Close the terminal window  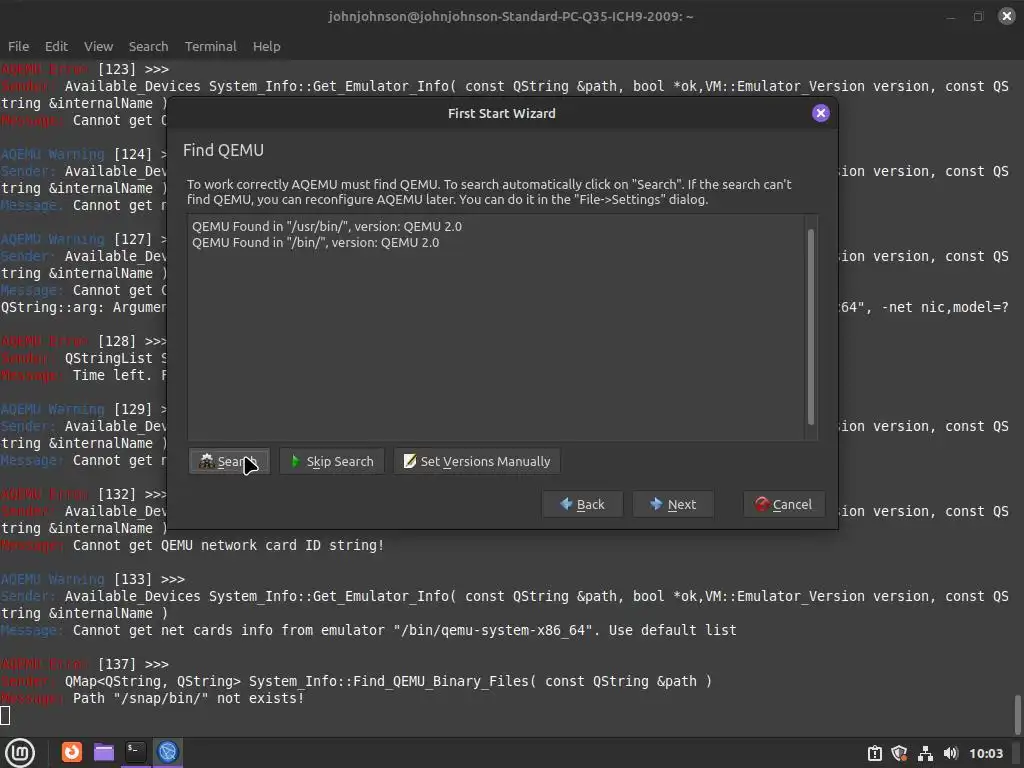tap(1006, 16)
